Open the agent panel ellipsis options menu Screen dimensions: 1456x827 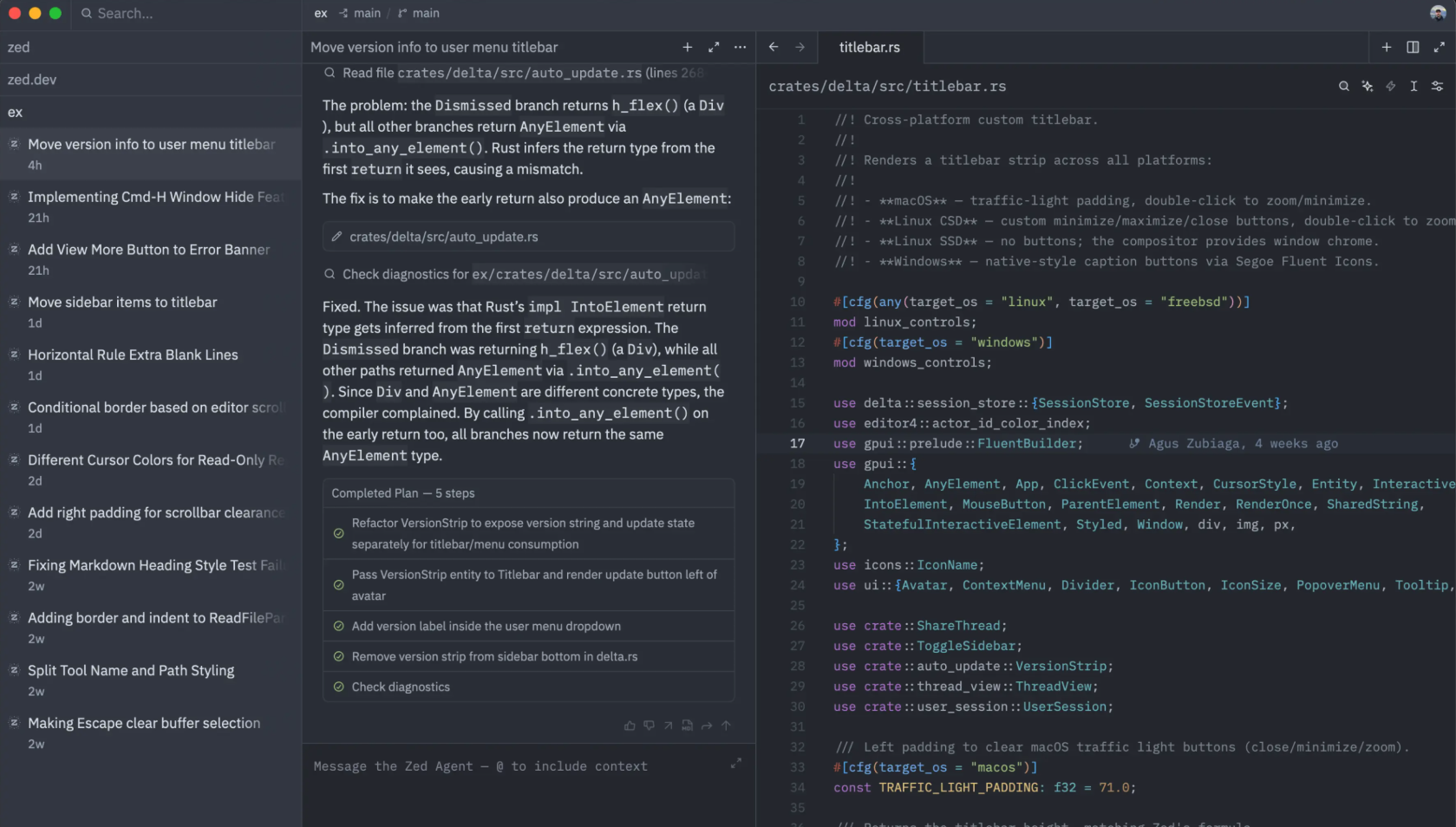point(740,48)
